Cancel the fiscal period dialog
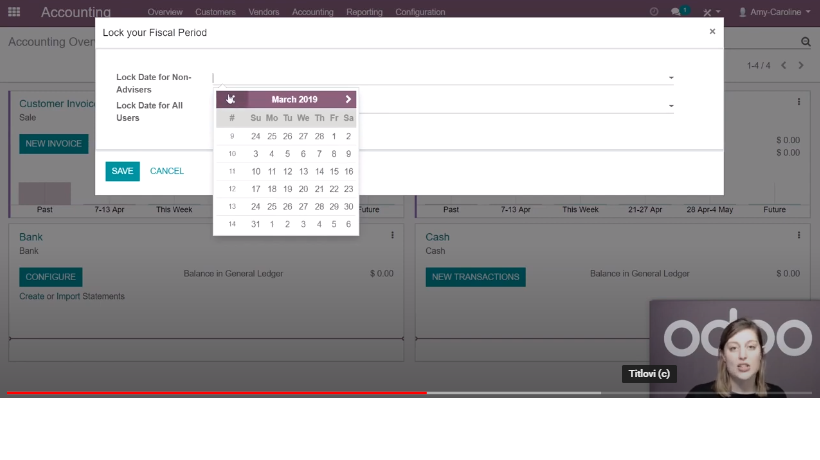 pos(167,171)
